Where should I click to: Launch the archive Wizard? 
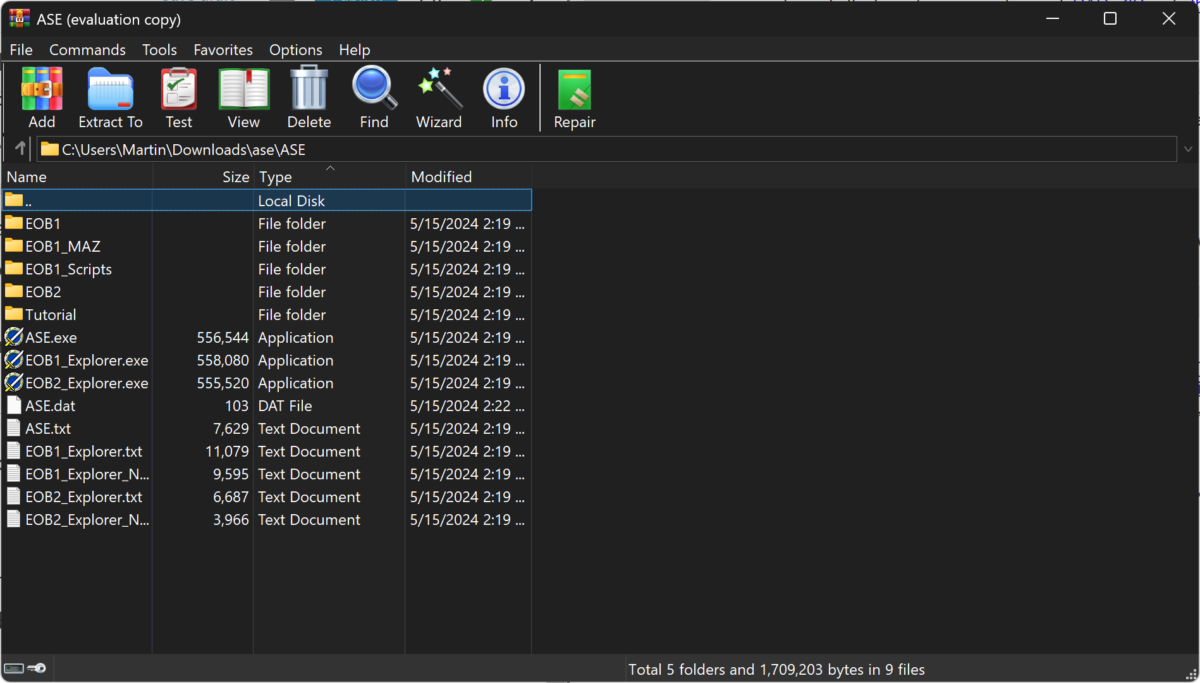[x=438, y=97]
